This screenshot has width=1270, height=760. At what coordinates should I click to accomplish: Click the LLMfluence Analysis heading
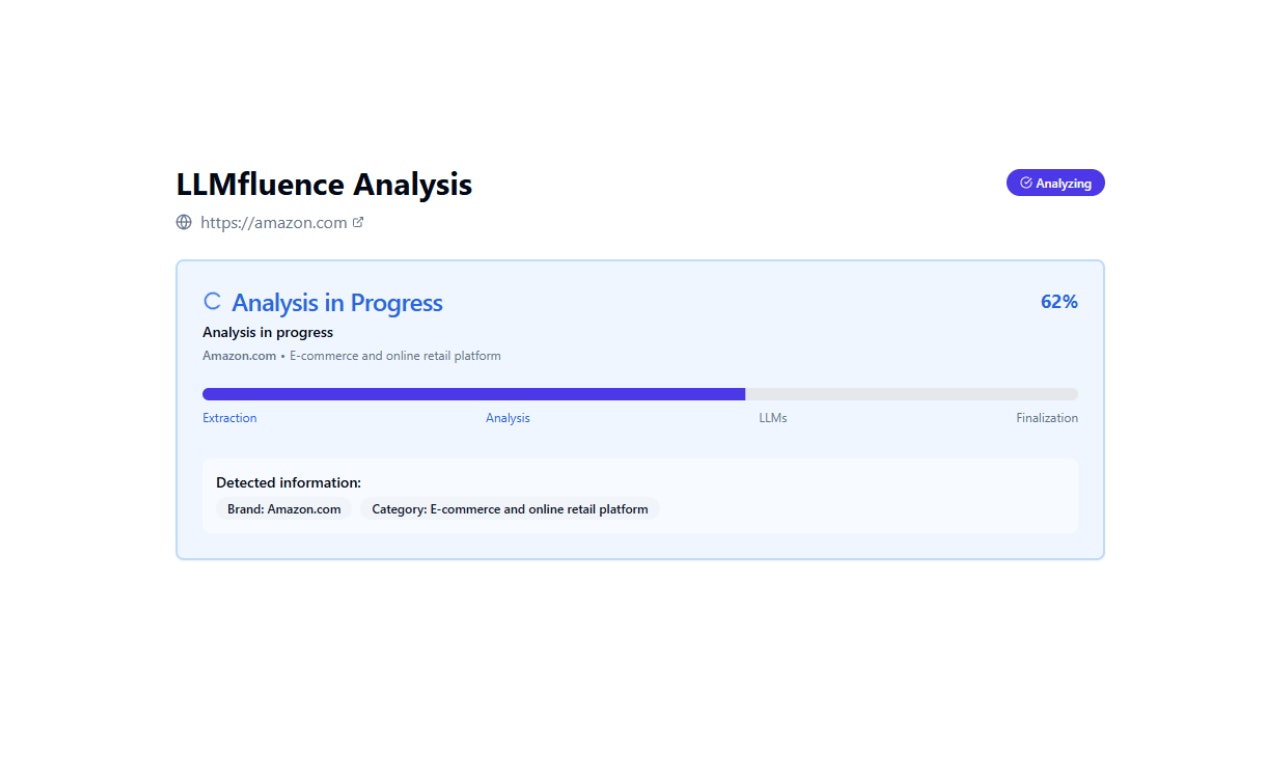pyautogui.click(x=324, y=184)
